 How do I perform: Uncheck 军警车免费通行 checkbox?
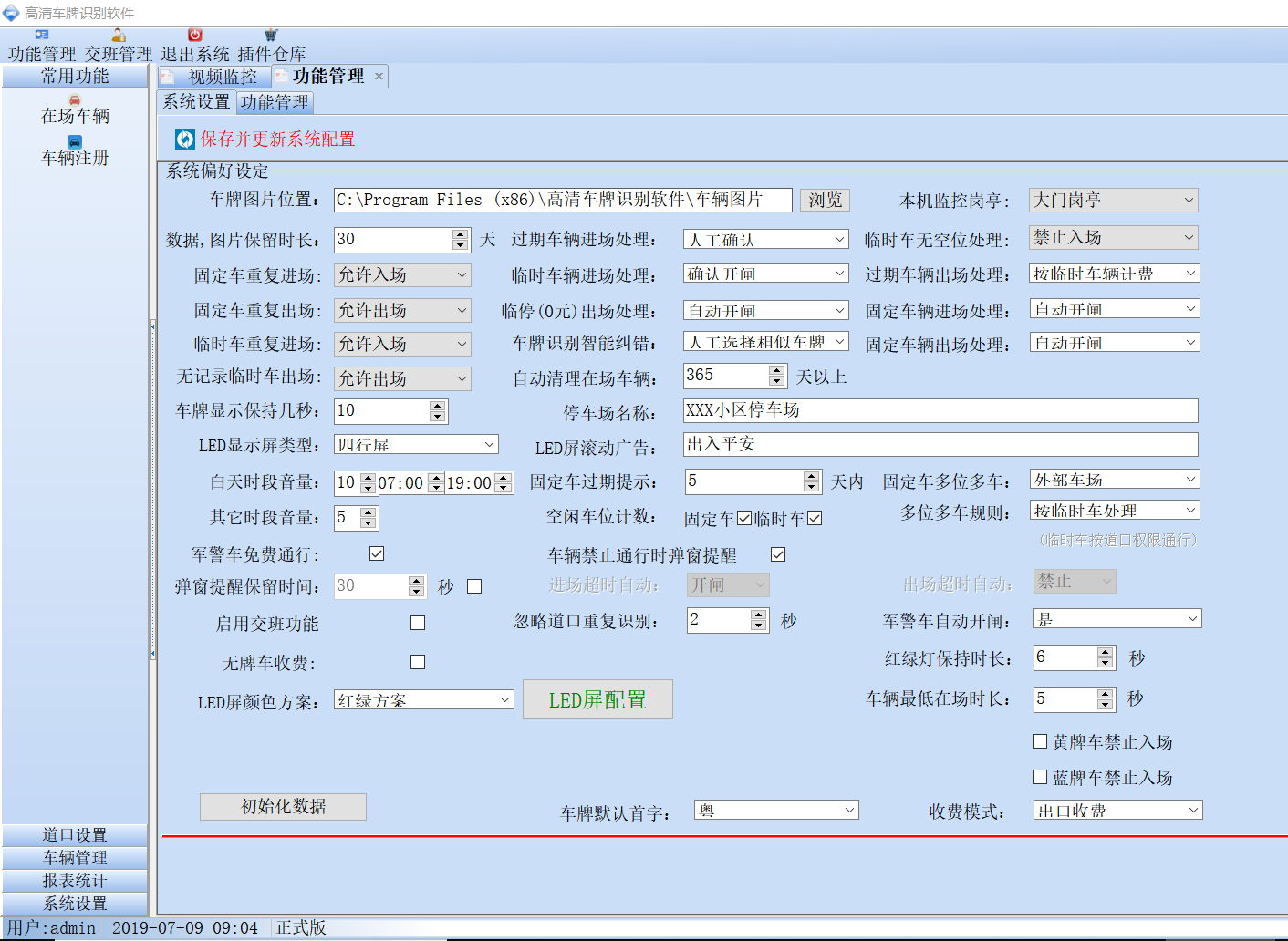click(377, 553)
